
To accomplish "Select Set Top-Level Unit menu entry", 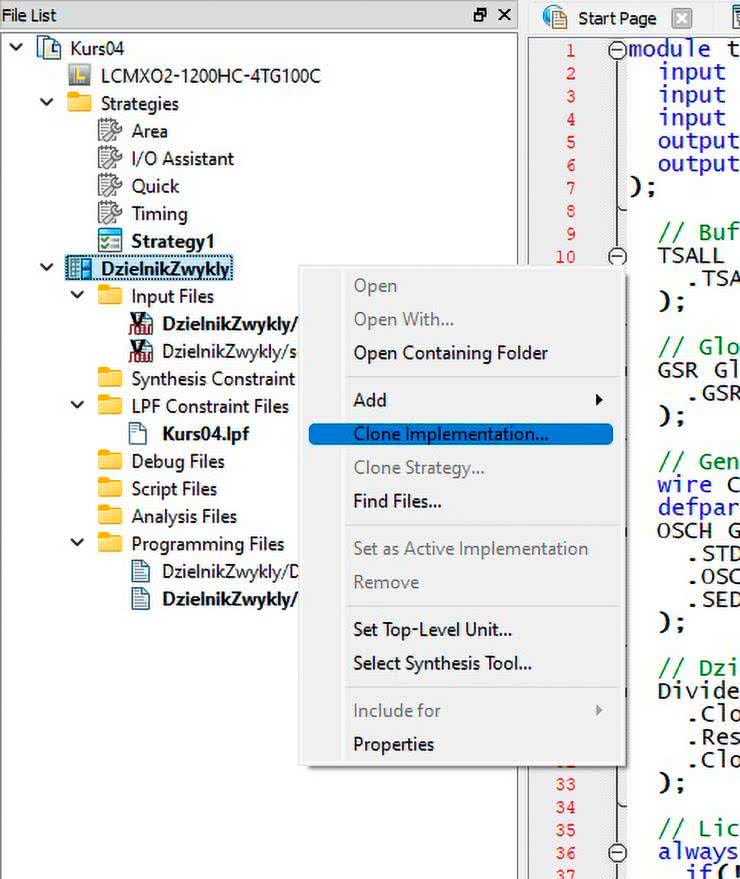I will pos(432,630).
